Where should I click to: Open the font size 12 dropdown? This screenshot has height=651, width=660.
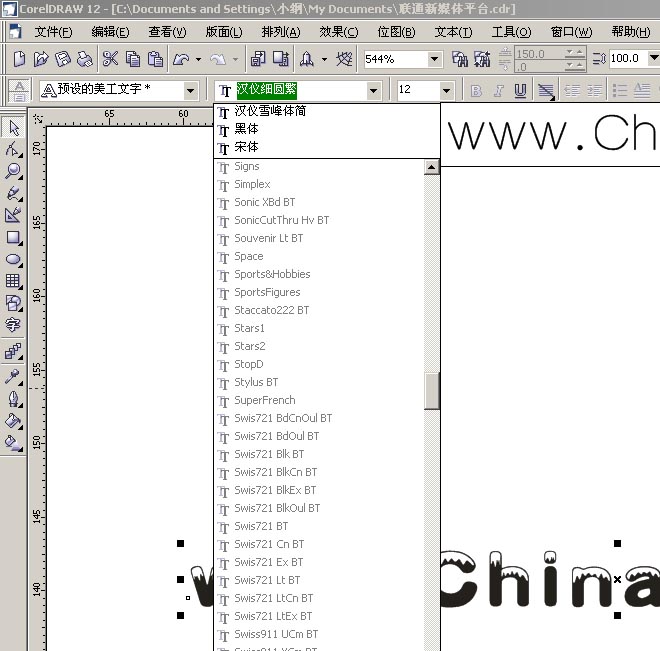[x=446, y=90]
